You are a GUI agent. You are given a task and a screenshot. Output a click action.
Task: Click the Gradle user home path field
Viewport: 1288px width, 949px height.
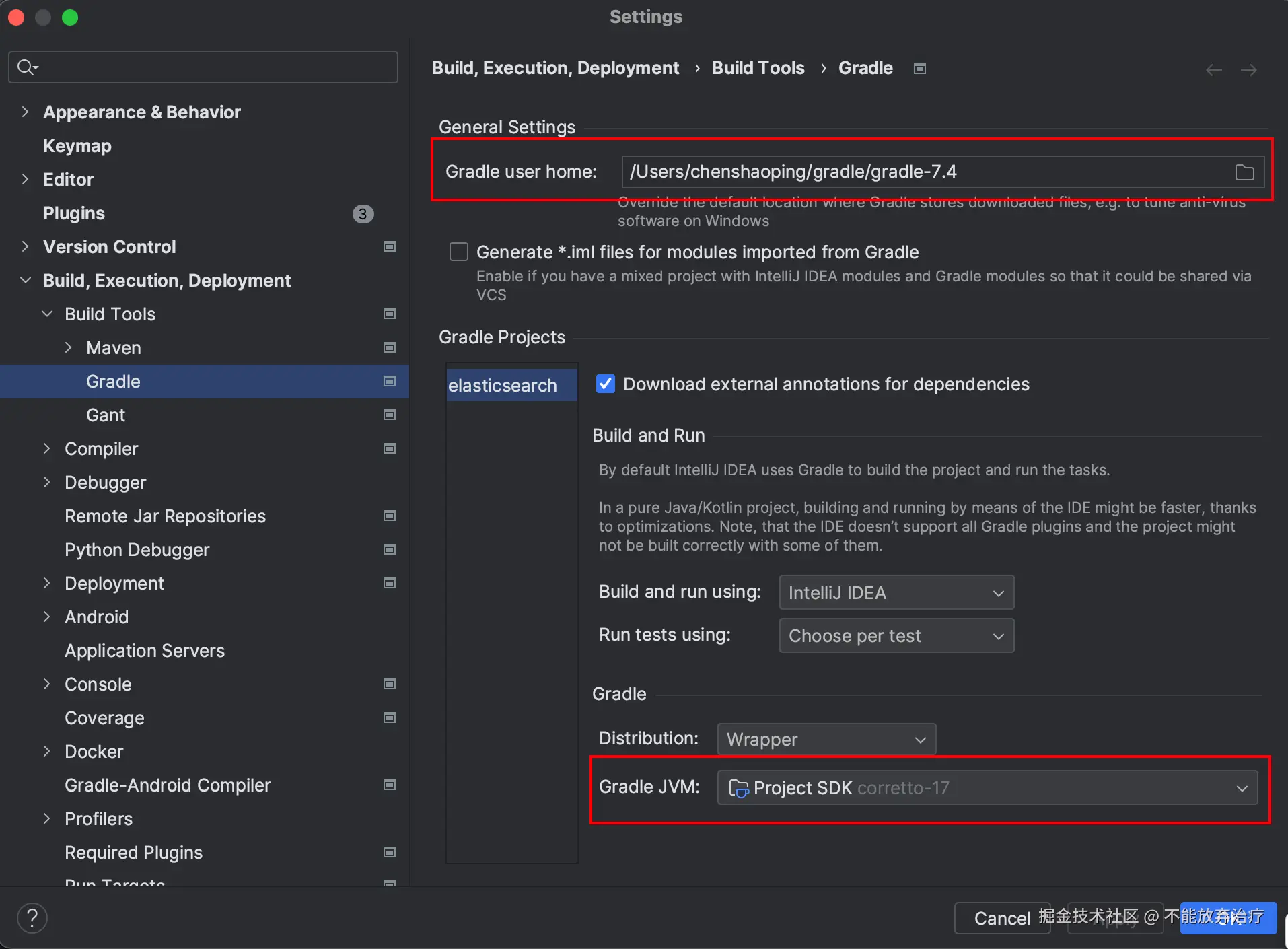[922, 172]
